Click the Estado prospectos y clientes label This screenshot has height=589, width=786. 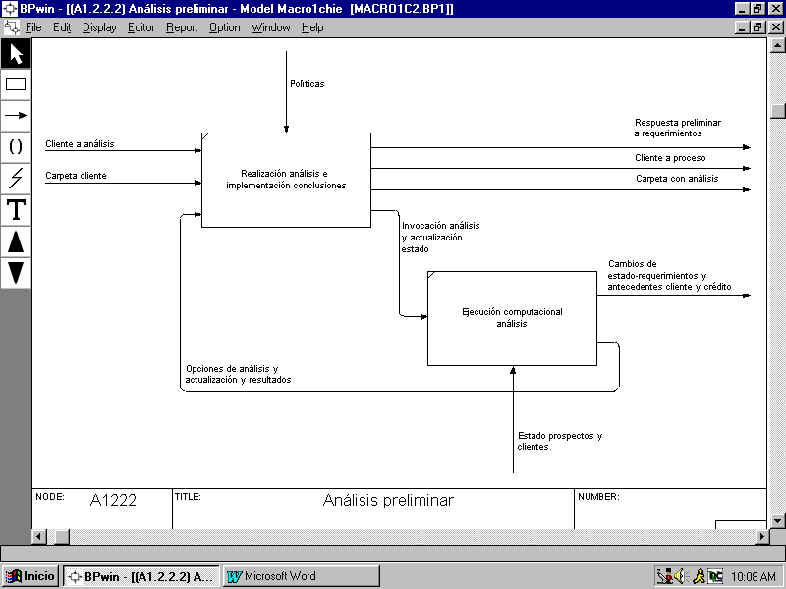(x=559, y=441)
